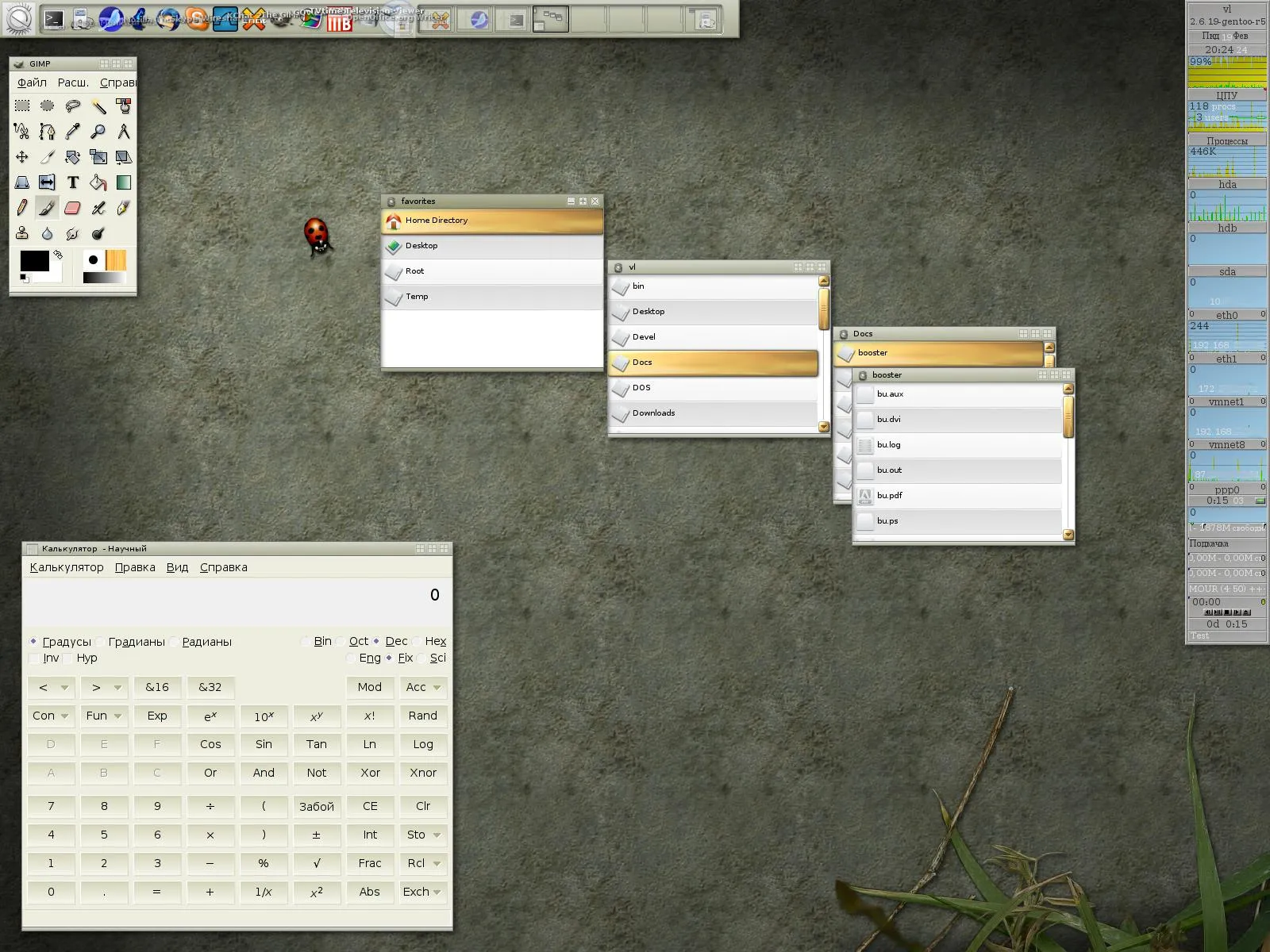
Task: Open the Rcl recall dropdown
Action: pos(423,863)
